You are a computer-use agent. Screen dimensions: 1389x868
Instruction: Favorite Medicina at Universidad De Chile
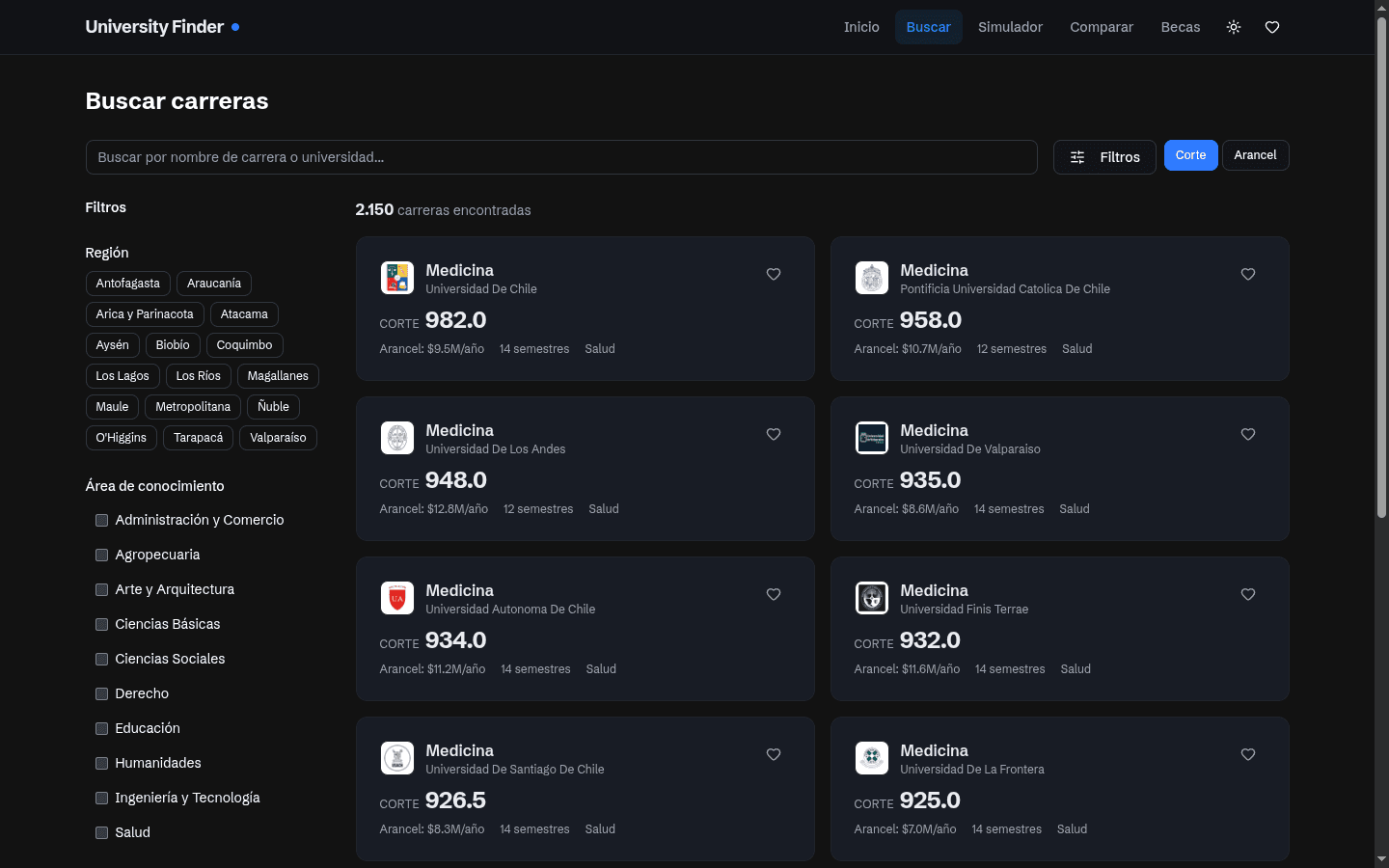(x=774, y=274)
